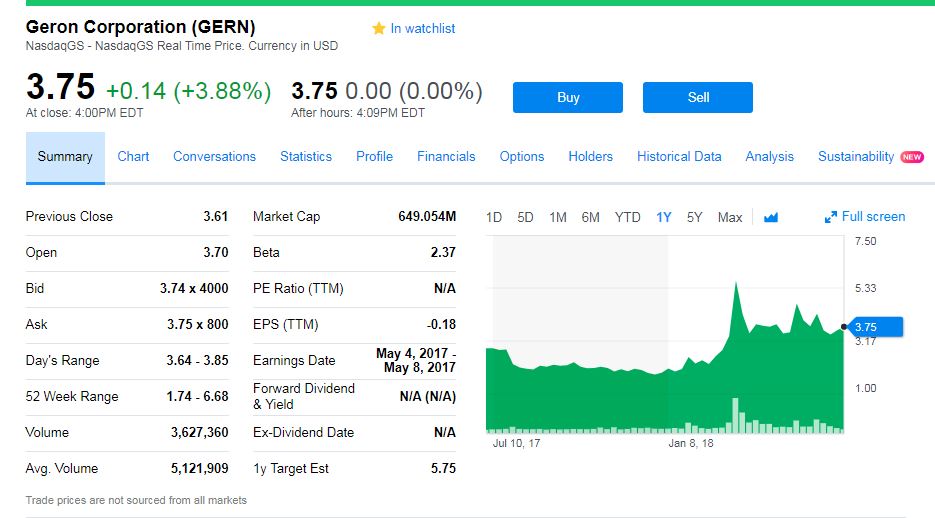Go to the Analysis tab
Viewport: 935px width, 518px height.
point(769,156)
